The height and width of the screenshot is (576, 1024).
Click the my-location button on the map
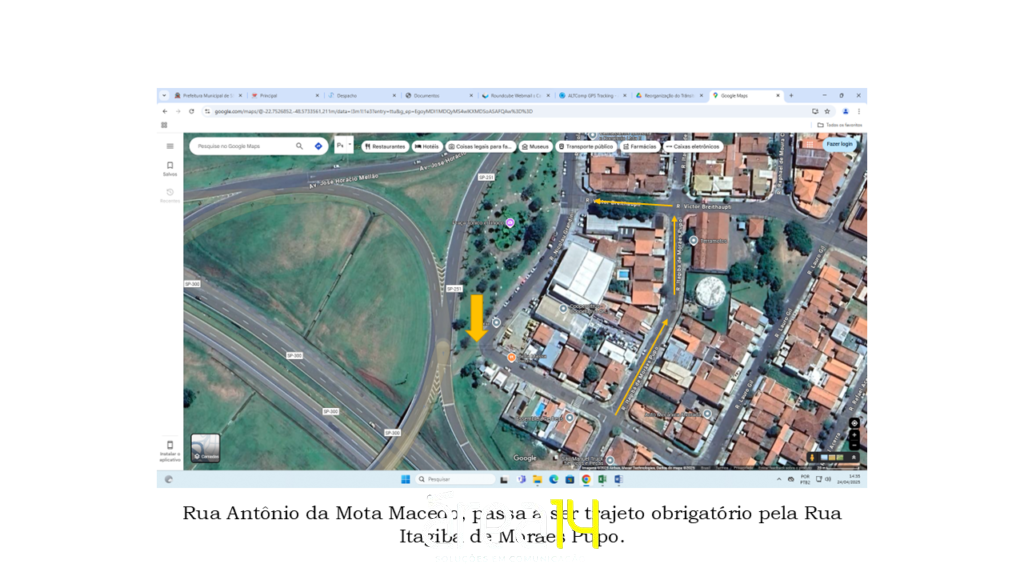click(854, 423)
